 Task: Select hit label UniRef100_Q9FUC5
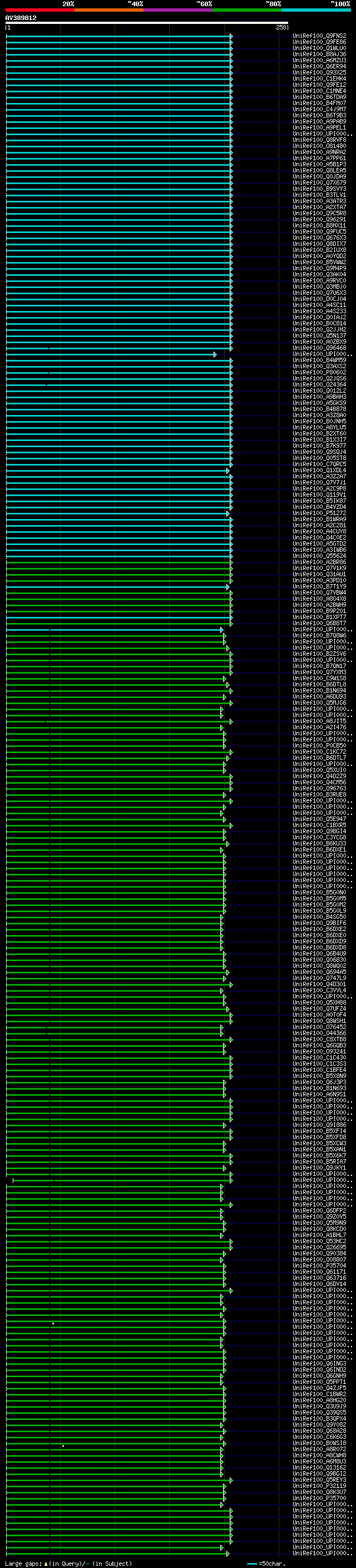pyautogui.click(x=319, y=231)
